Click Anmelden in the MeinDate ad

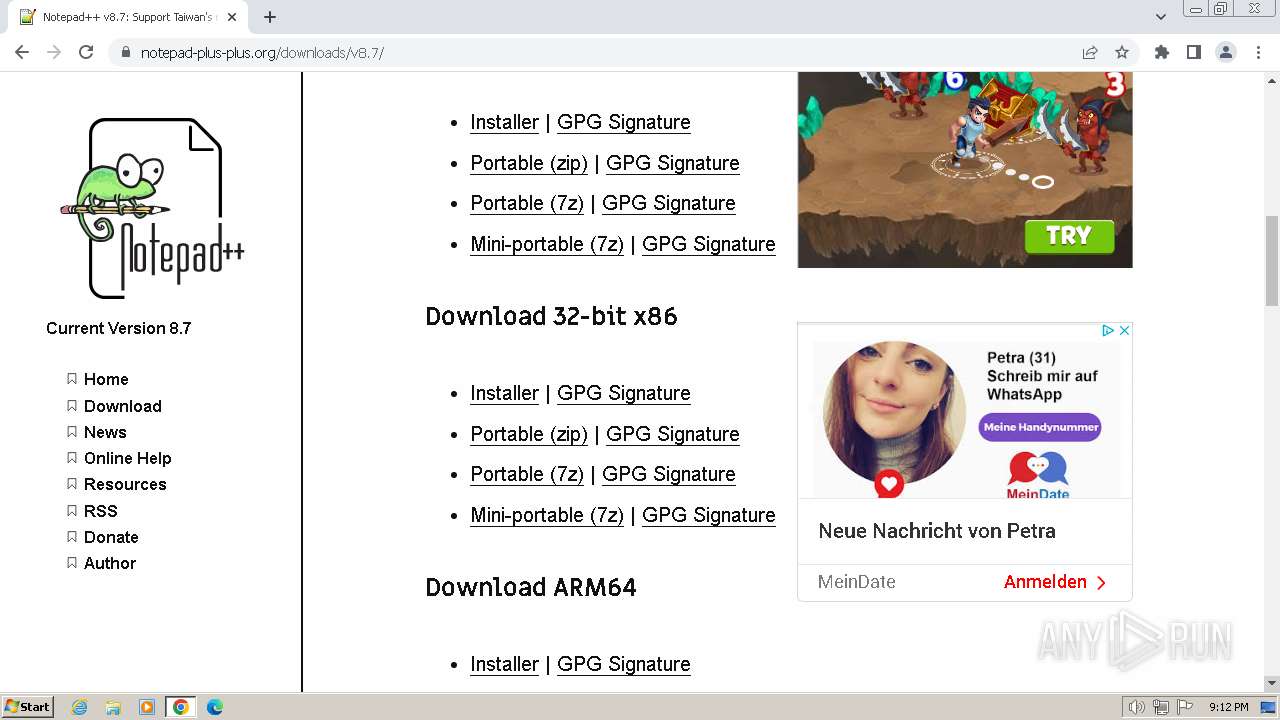(x=1055, y=582)
